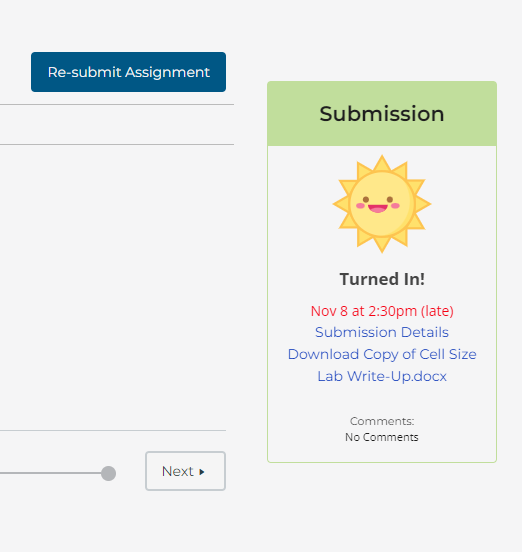Click the green Submission panel header
The height and width of the screenshot is (552, 522).
pos(382,114)
